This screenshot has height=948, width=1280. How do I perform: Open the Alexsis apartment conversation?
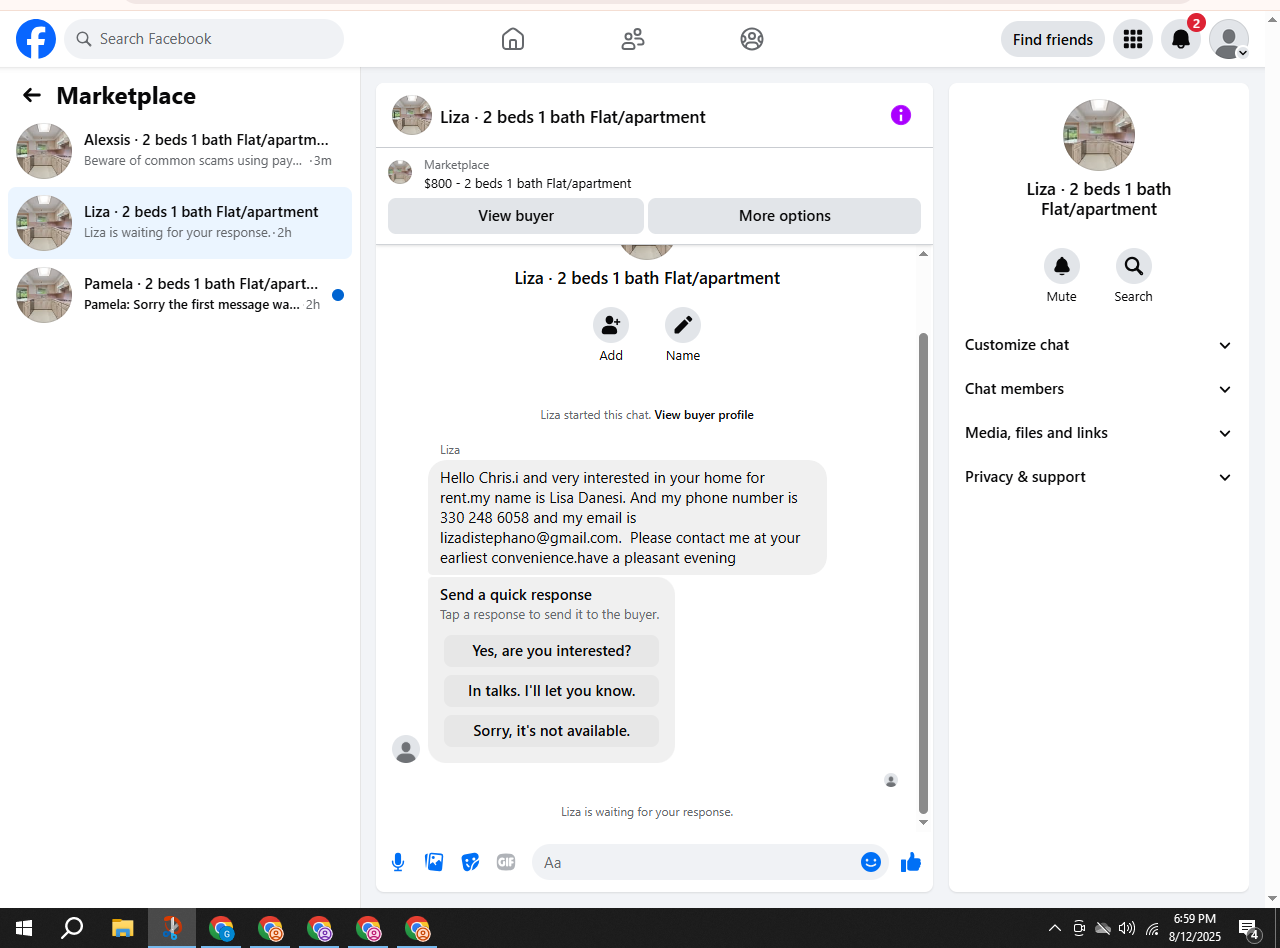[180, 151]
